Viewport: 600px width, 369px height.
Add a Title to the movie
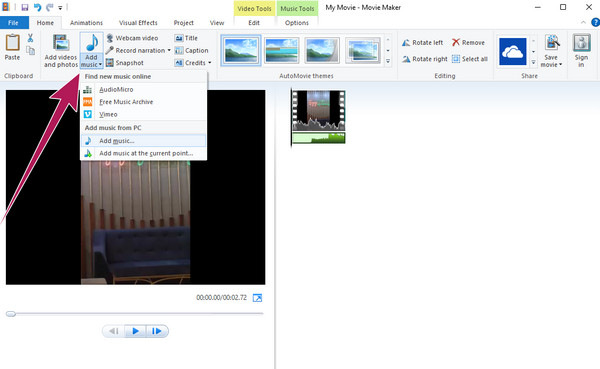pos(186,38)
